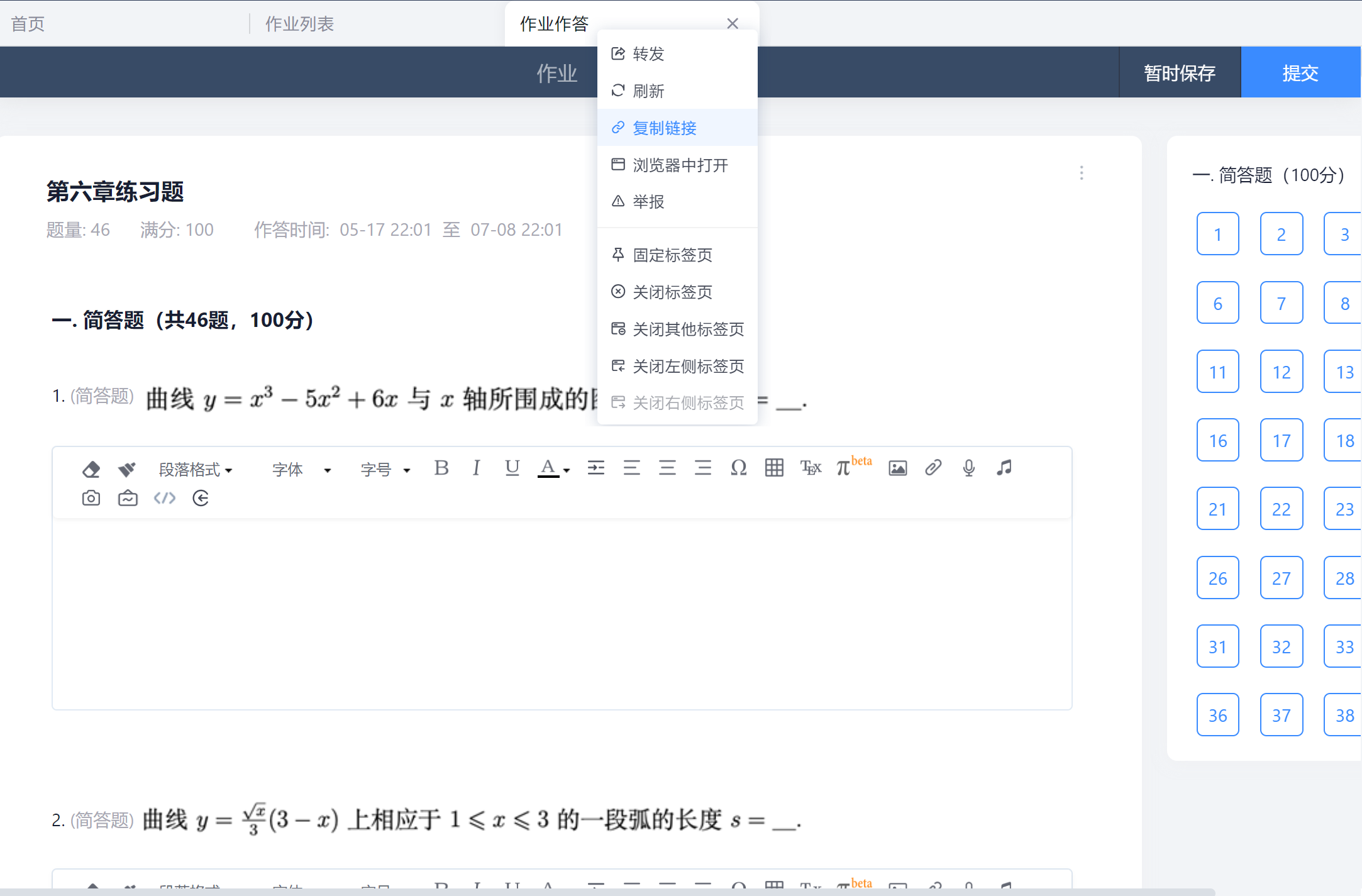The image size is (1362, 896).
Task: Insert an image via picture icon
Action: pos(897,468)
